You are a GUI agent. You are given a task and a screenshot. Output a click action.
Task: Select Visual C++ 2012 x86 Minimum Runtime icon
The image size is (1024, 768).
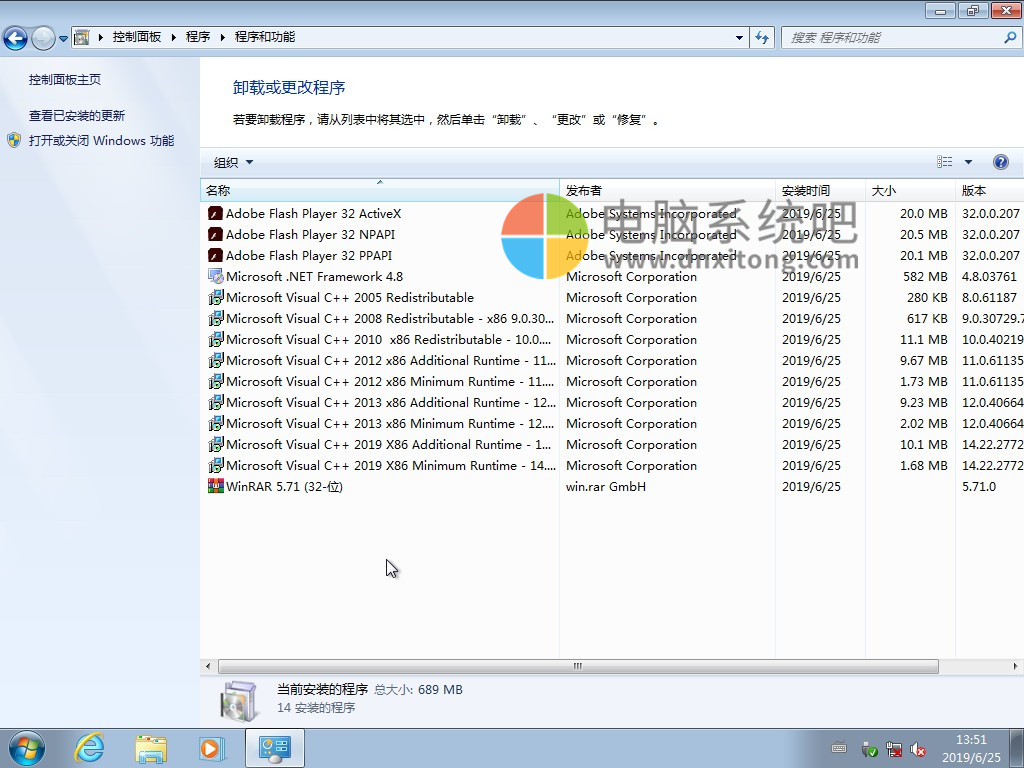coord(215,381)
